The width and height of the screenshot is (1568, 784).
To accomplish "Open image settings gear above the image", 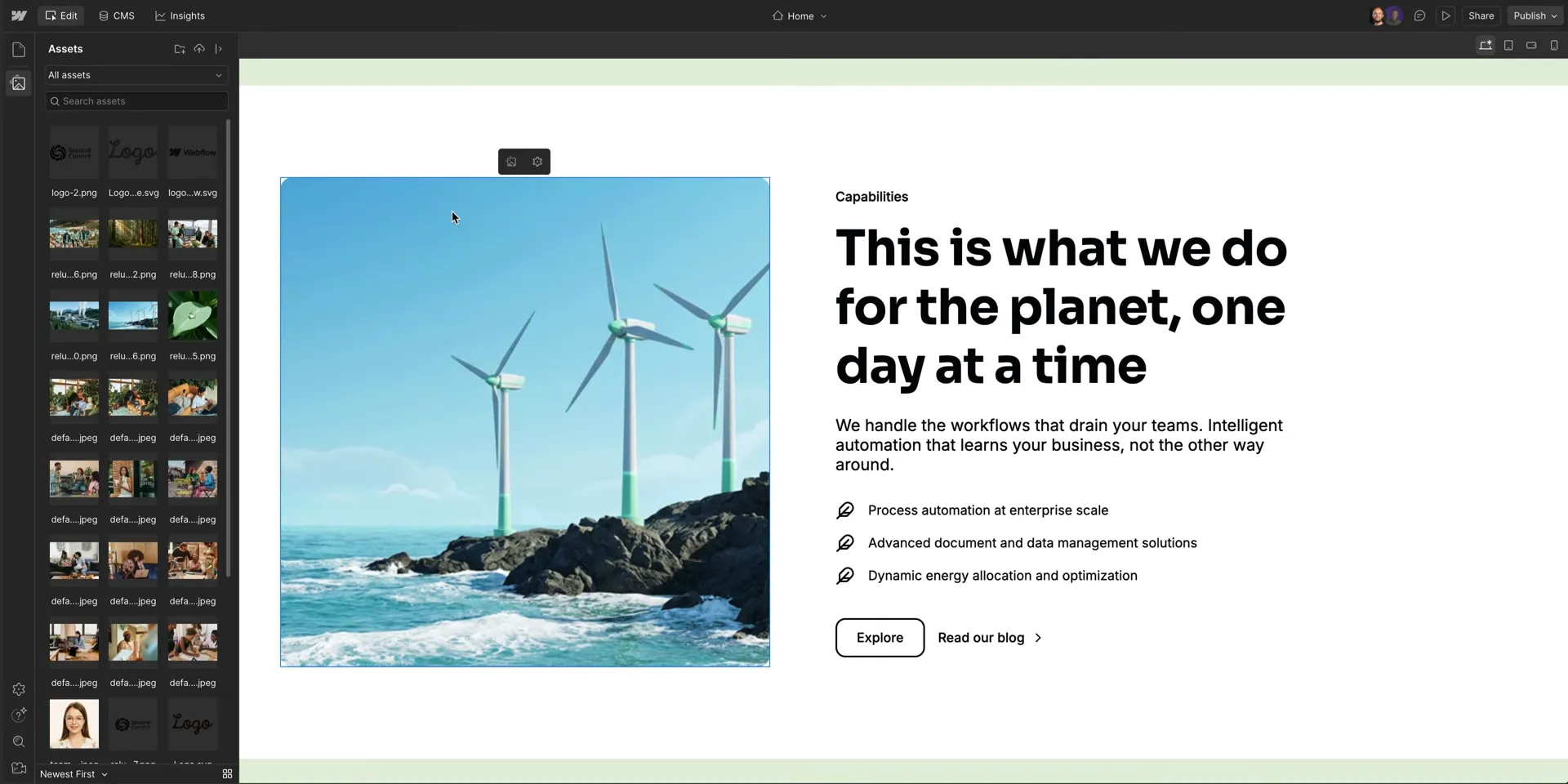I will coord(537,162).
